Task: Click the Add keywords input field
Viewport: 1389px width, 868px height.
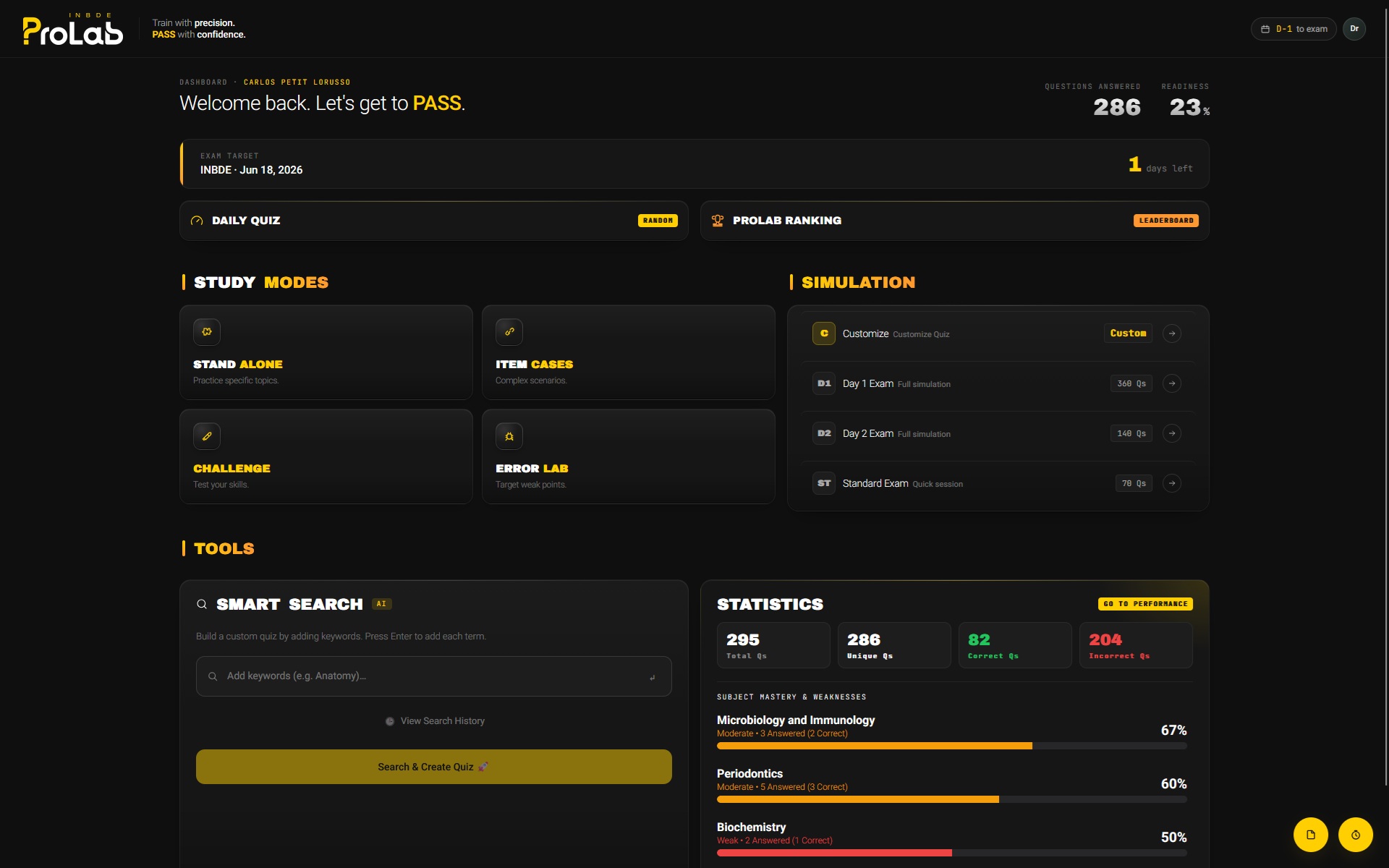Action: tap(433, 676)
